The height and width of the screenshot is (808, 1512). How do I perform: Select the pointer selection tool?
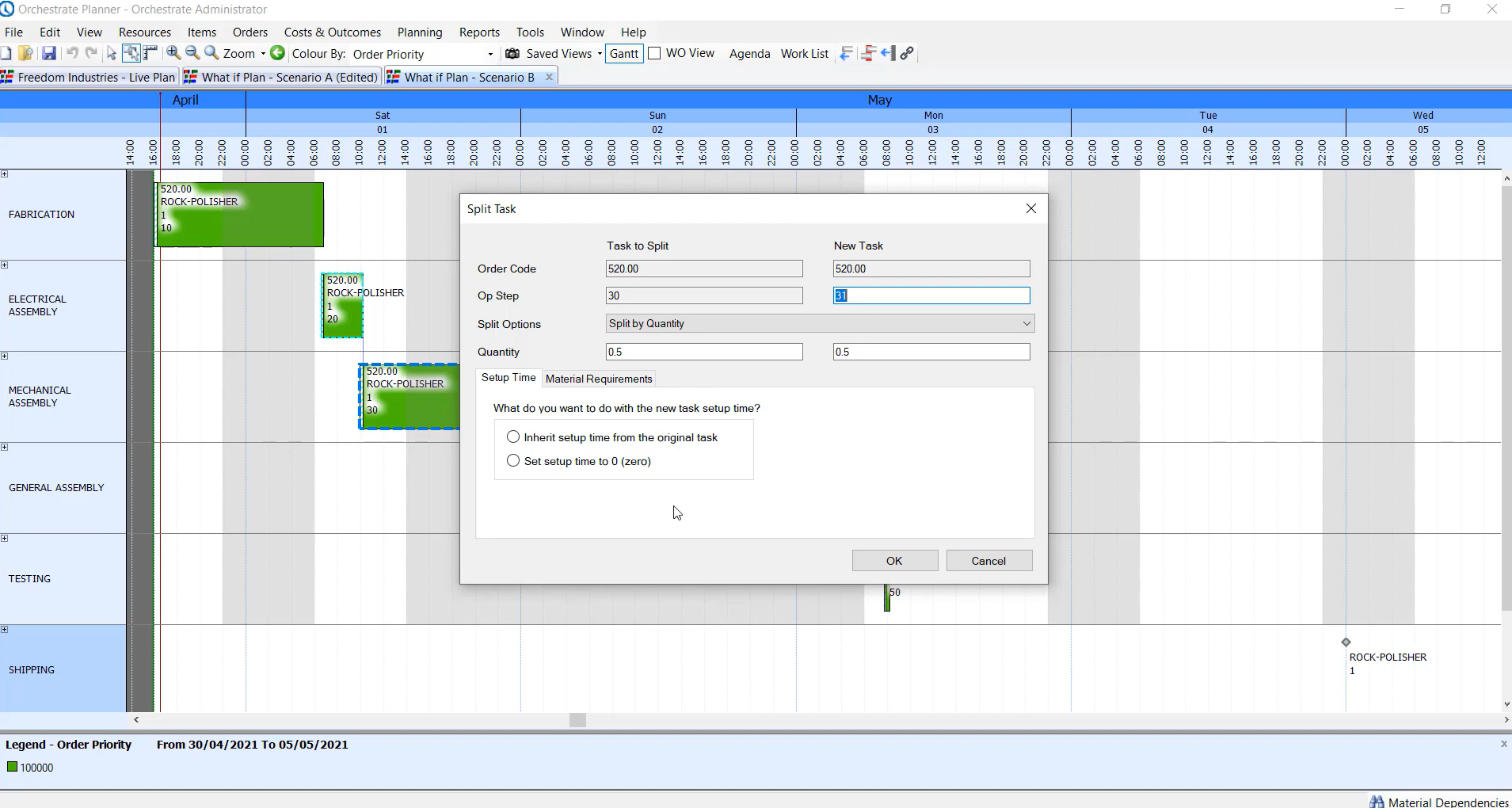pyautogui.click(x=111, y=53)
